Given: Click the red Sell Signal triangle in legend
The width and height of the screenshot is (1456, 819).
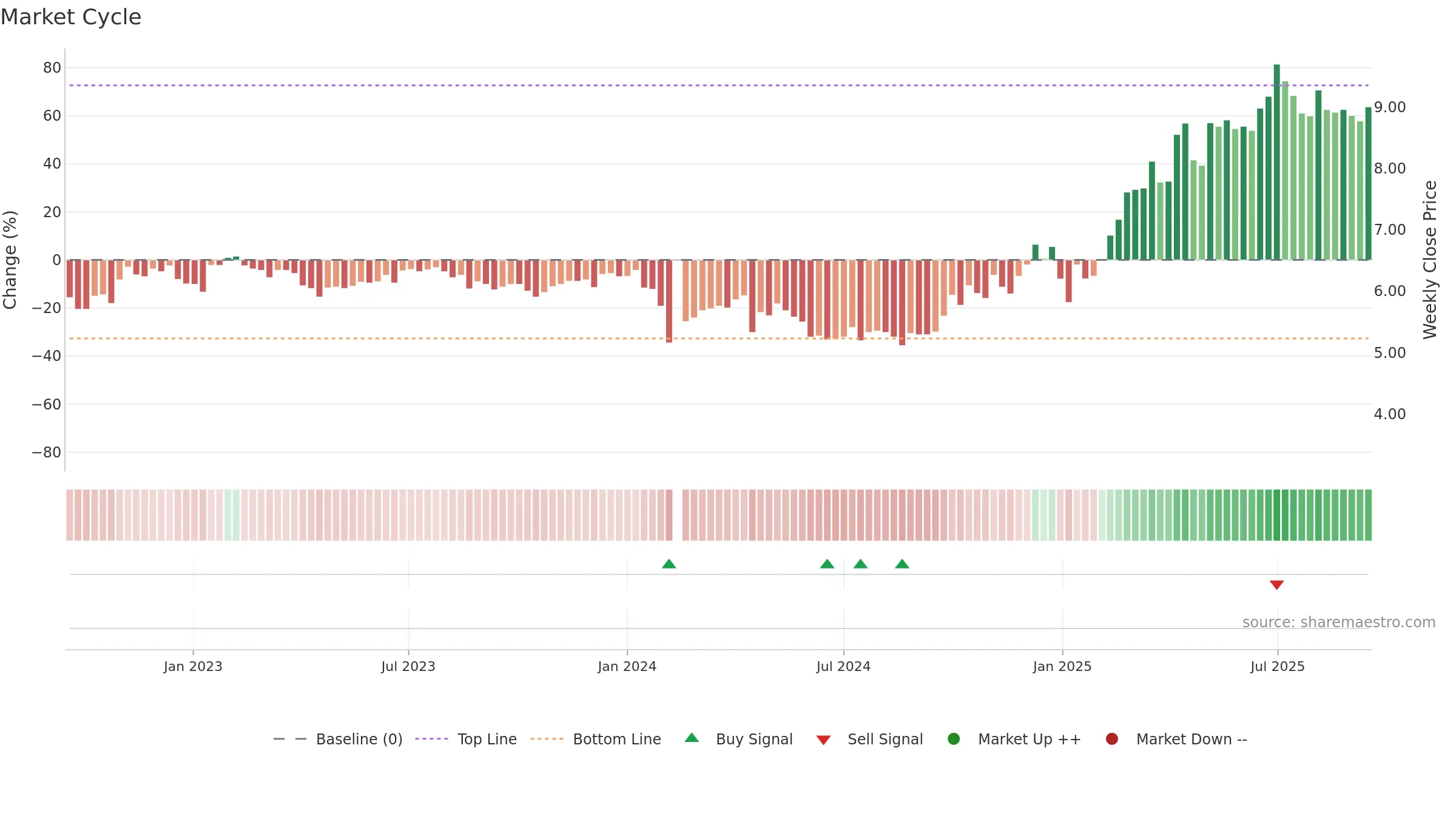Looking at the screenshot, I should pos(823,740).
